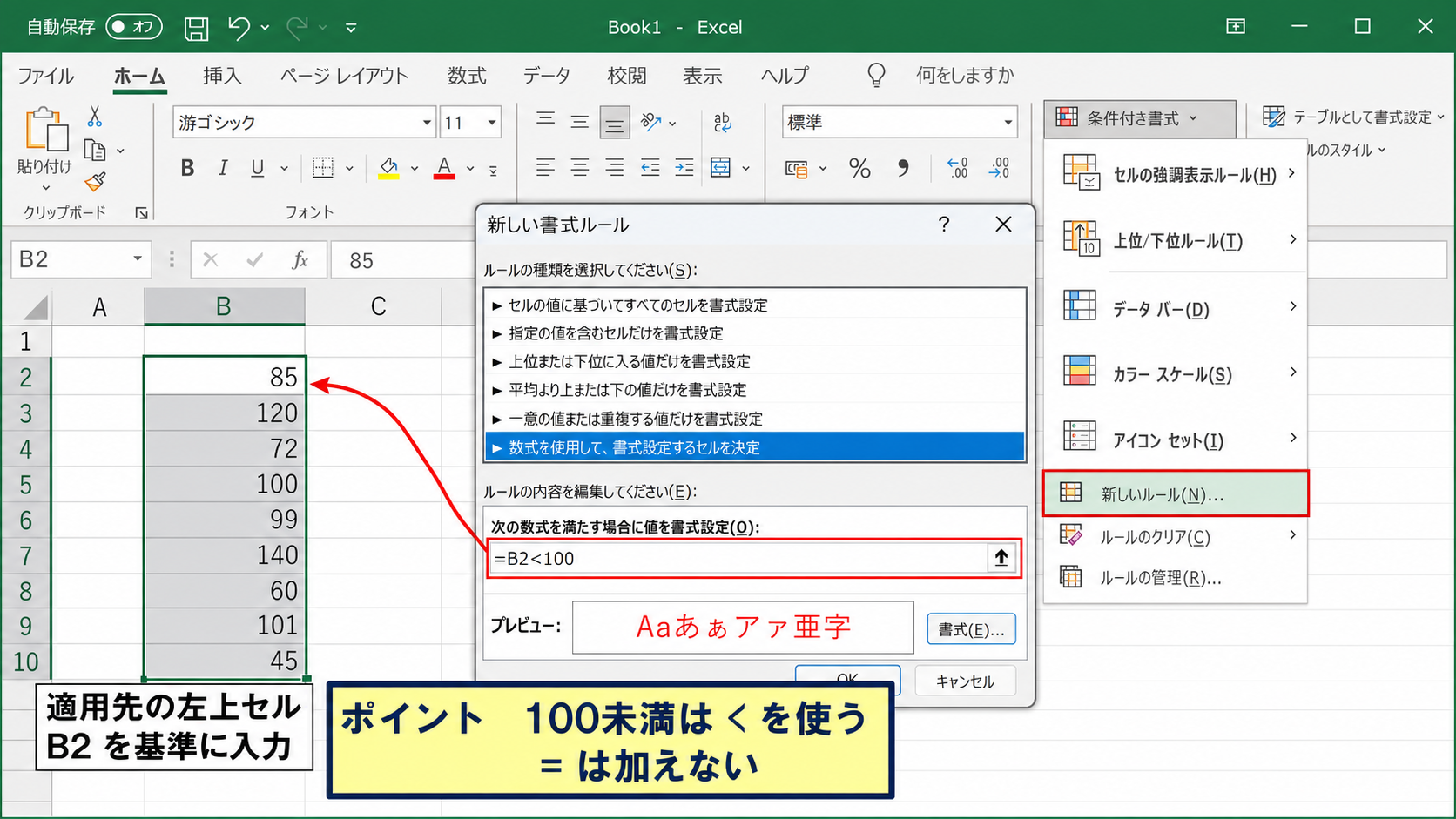This screenshot has width=1456, height=819.
Task: Click the Font Color A icon
Action: pos(444,168)
